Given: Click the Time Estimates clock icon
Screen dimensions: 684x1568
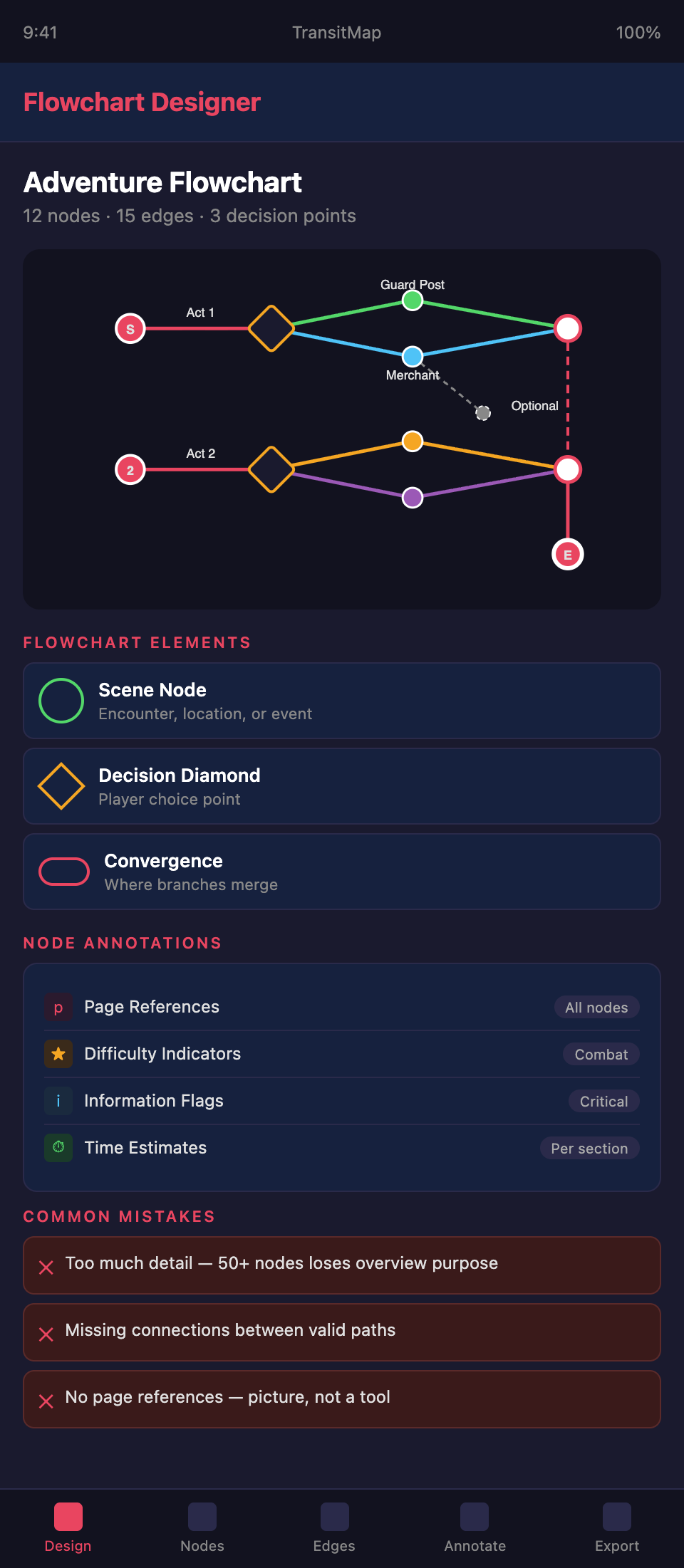Looking at the screenshot, I should (58, 1148).
